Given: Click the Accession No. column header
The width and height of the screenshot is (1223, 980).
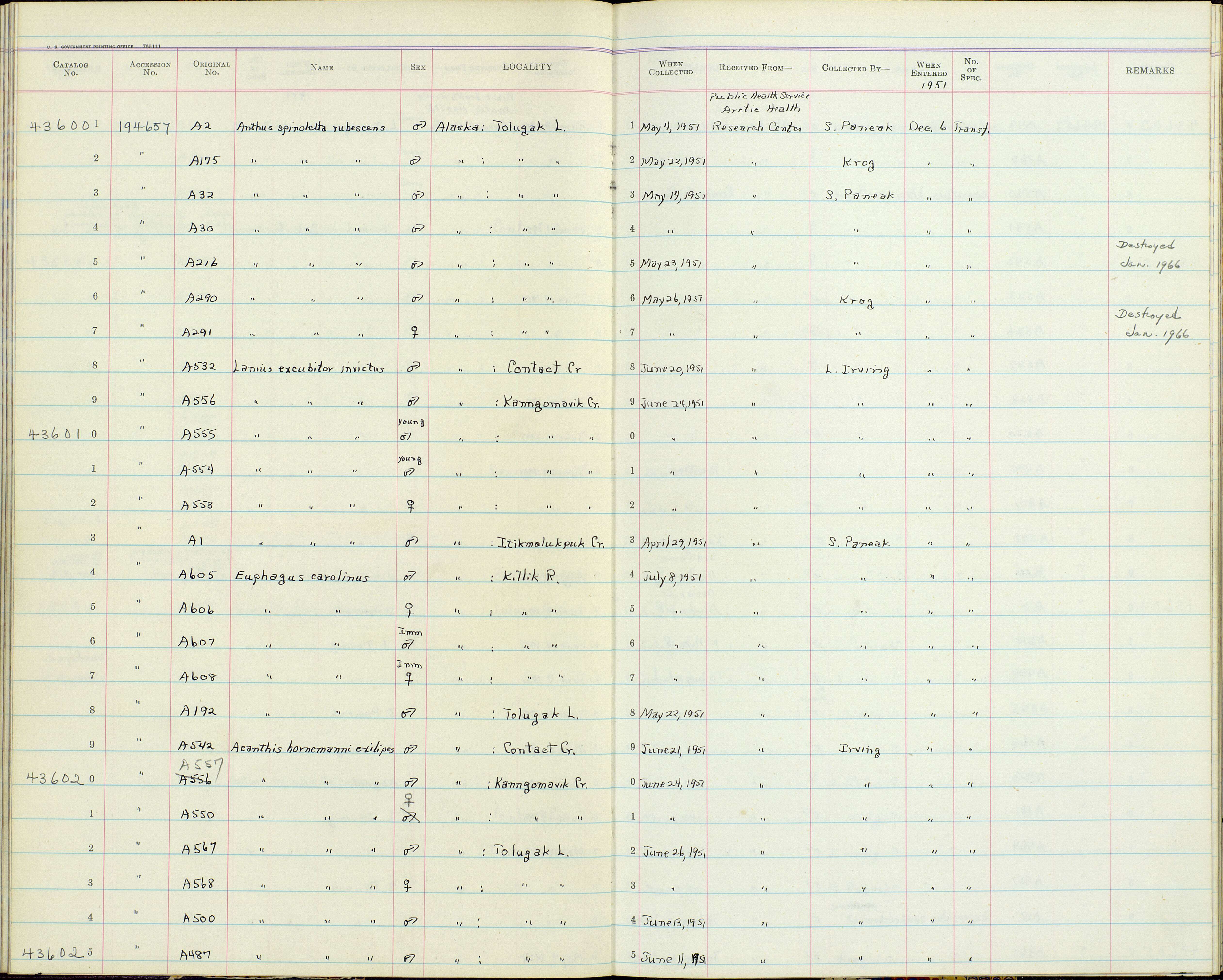Looking at the screenshot, I should click(150, 69).
